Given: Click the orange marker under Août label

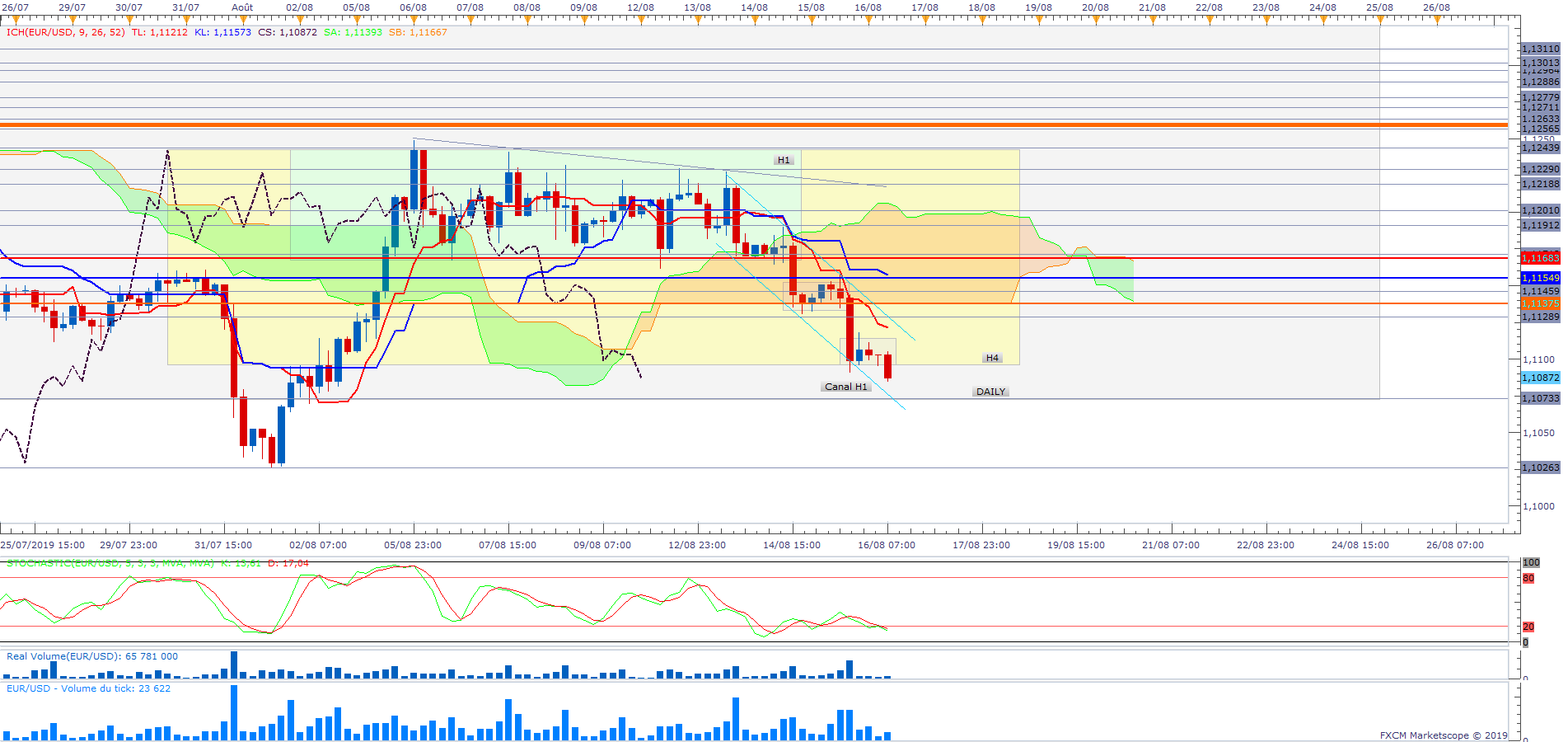Looking at the screenshot, I should [243, 20].
